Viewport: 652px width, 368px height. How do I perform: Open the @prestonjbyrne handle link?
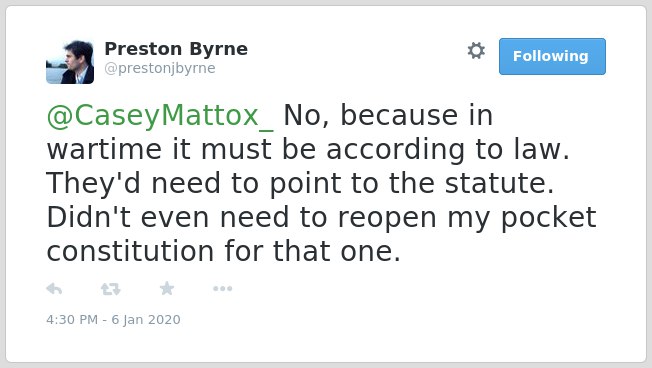tap(160, 68)
